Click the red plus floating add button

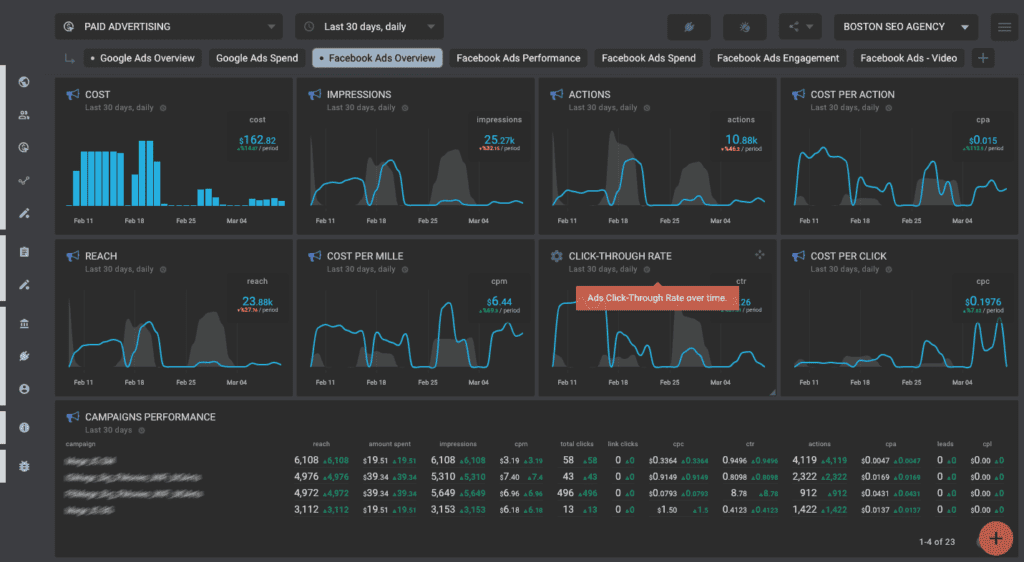(x=996, y=539)
